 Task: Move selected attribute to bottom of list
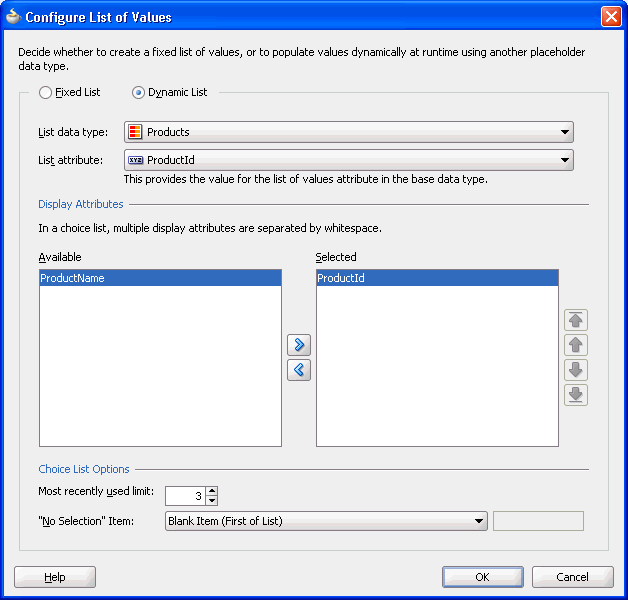pos(576,395)
